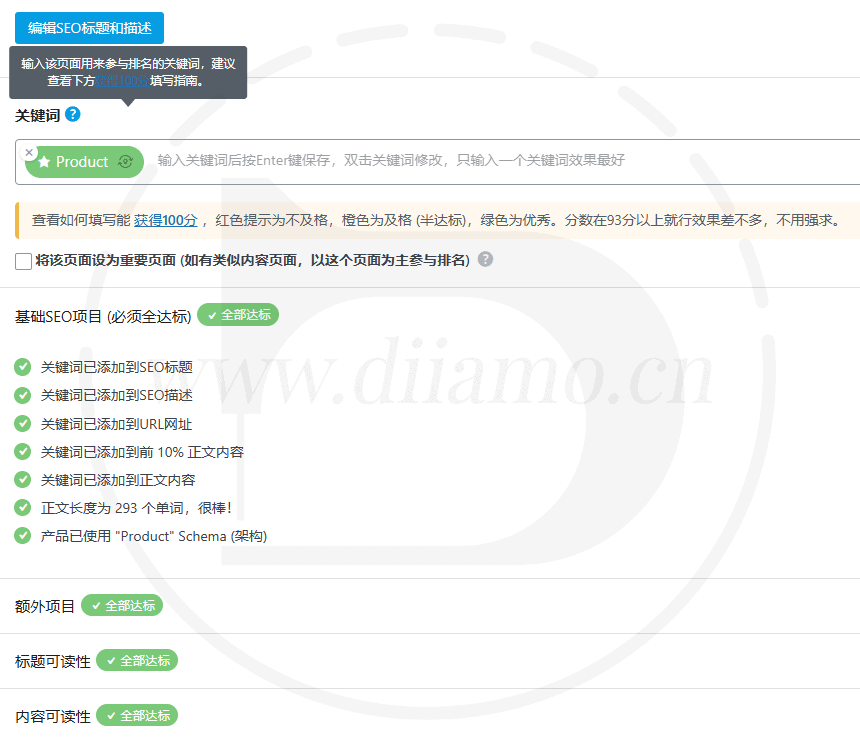This screenshot has width=860, height=741.
Task: Click the trends eye icon on the Product tag
Action: point(126,162)
